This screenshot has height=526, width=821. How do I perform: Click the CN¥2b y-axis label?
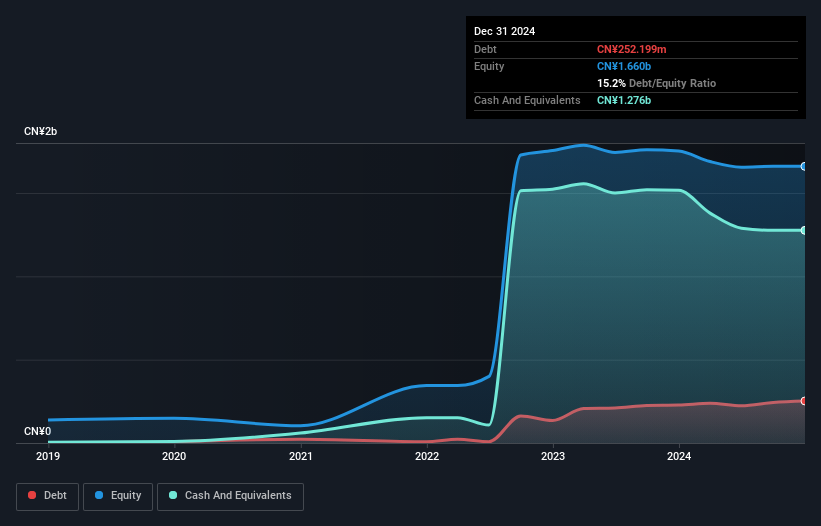click(40, 131)
